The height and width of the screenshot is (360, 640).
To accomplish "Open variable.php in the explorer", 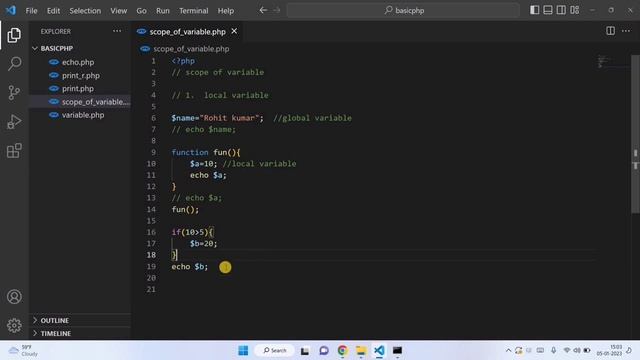I will pyautogui.click(x=82, y=115).
